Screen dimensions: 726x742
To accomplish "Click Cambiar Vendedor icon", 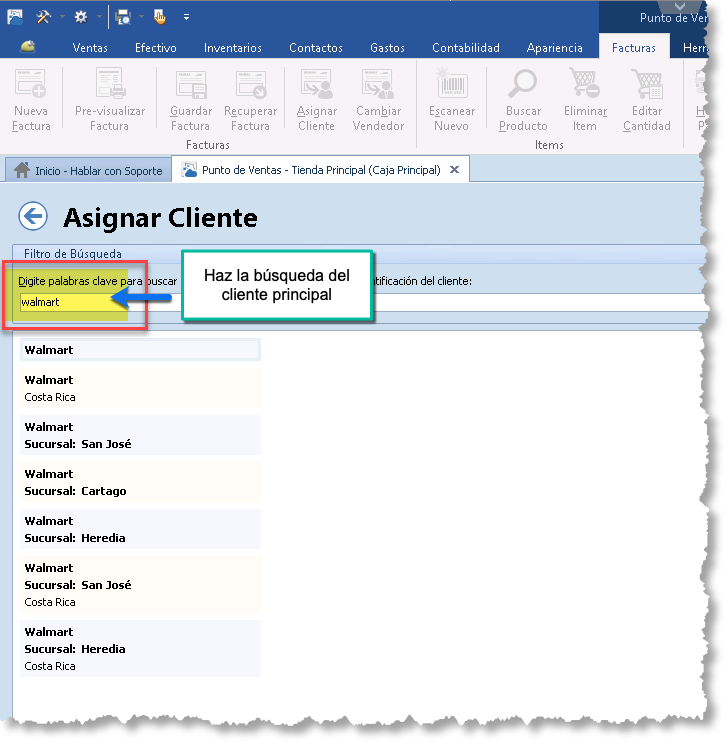I will click(378, 84).
